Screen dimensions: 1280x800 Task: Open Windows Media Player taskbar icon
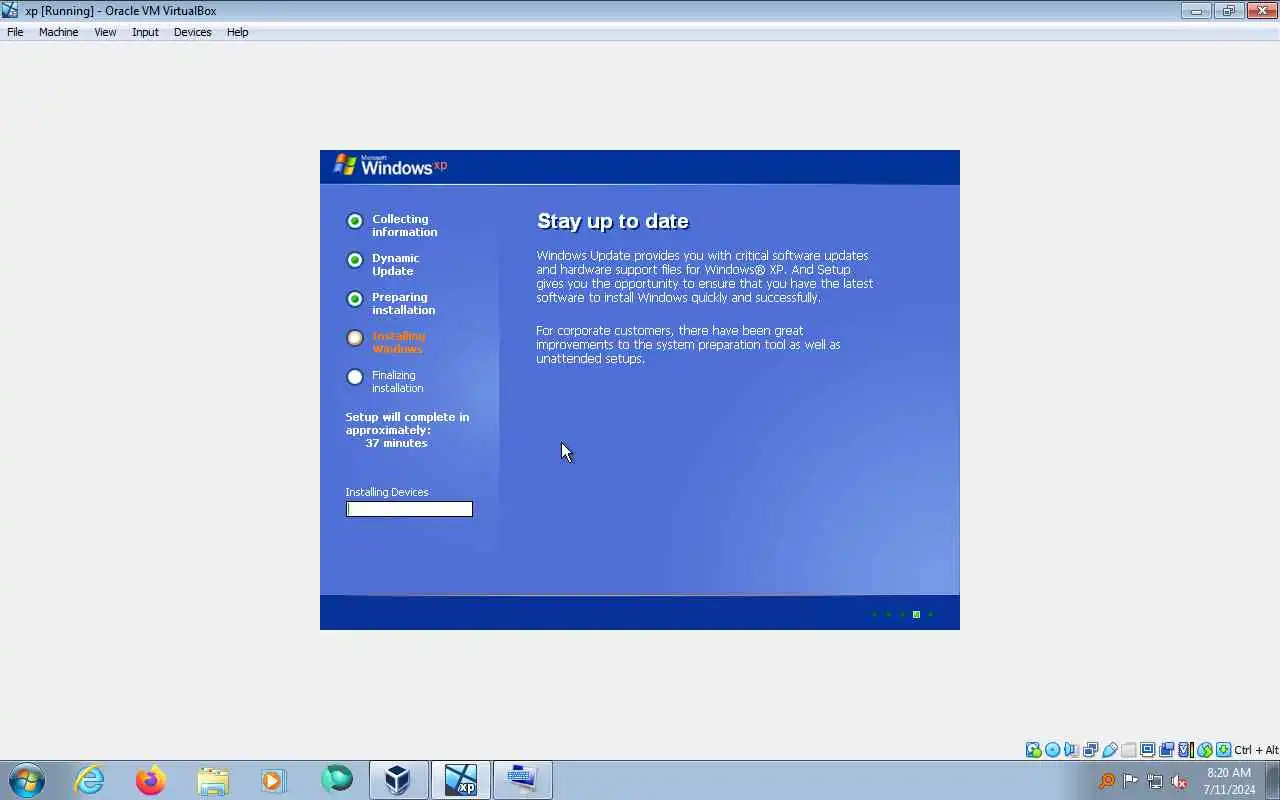pos(274,780)
